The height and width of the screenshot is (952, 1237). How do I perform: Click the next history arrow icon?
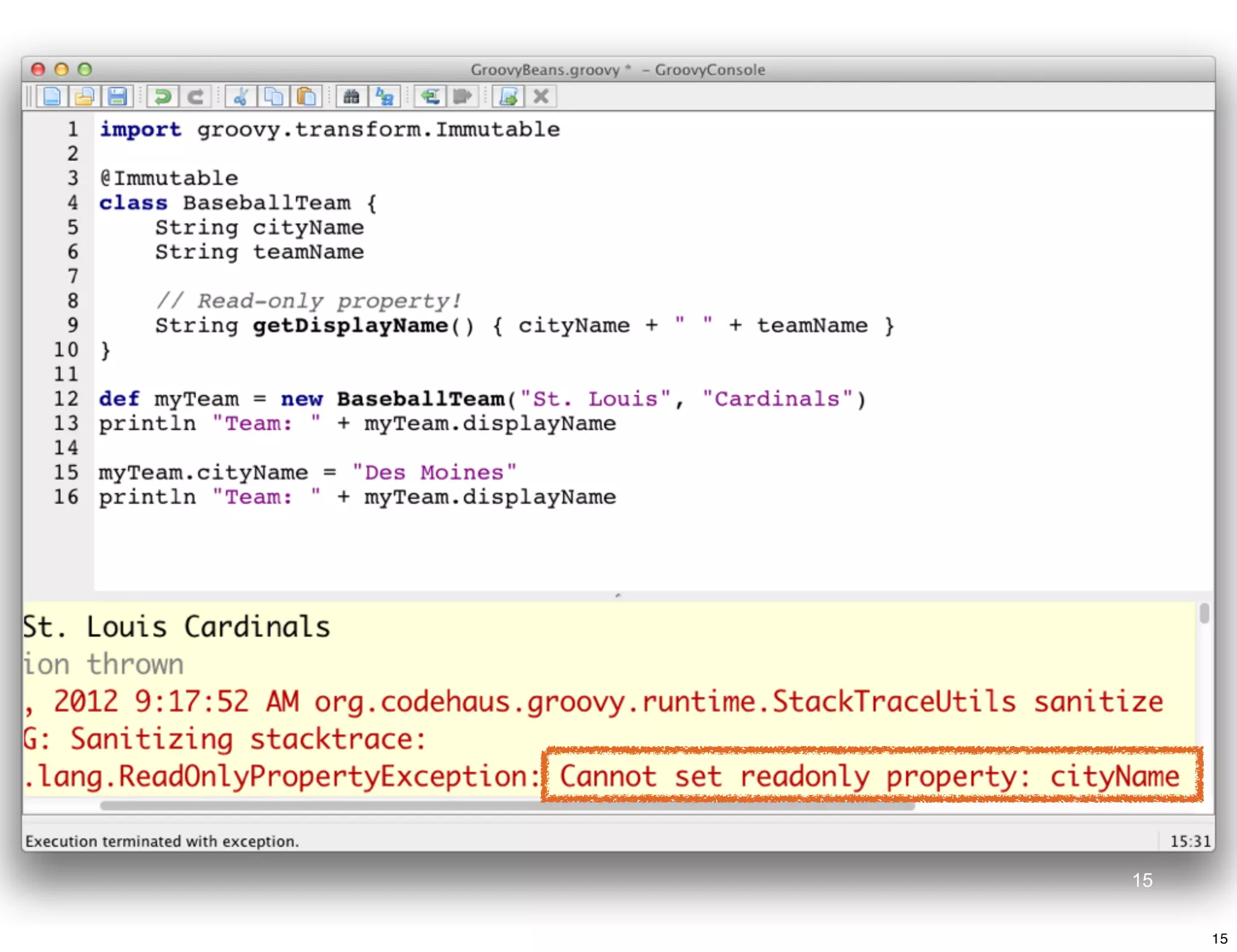point(463,97)
